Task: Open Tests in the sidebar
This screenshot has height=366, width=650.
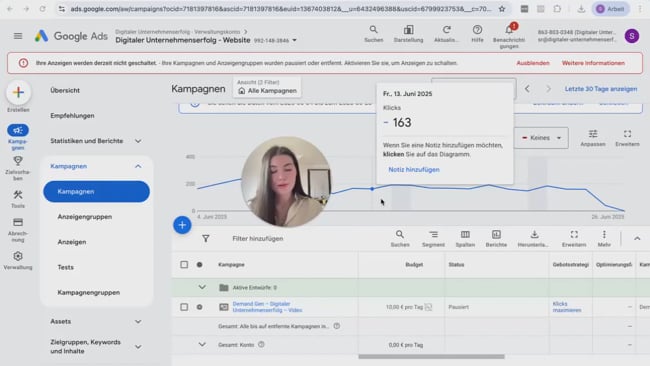Action: (65, 267)
